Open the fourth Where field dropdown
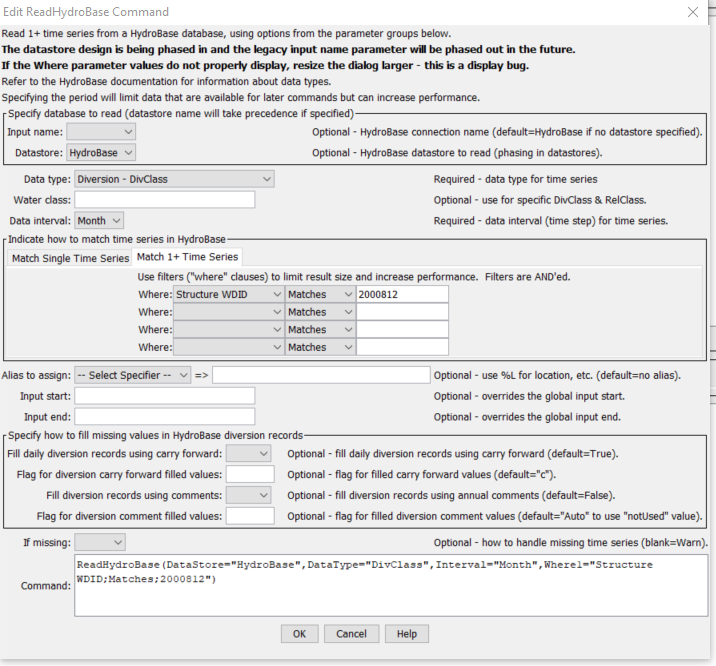 click(228, 347)
